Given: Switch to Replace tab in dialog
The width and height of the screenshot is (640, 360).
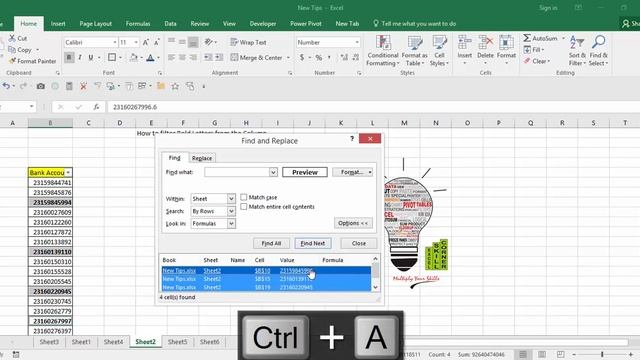Looking at the screenshot, I should tap(202, 158).
